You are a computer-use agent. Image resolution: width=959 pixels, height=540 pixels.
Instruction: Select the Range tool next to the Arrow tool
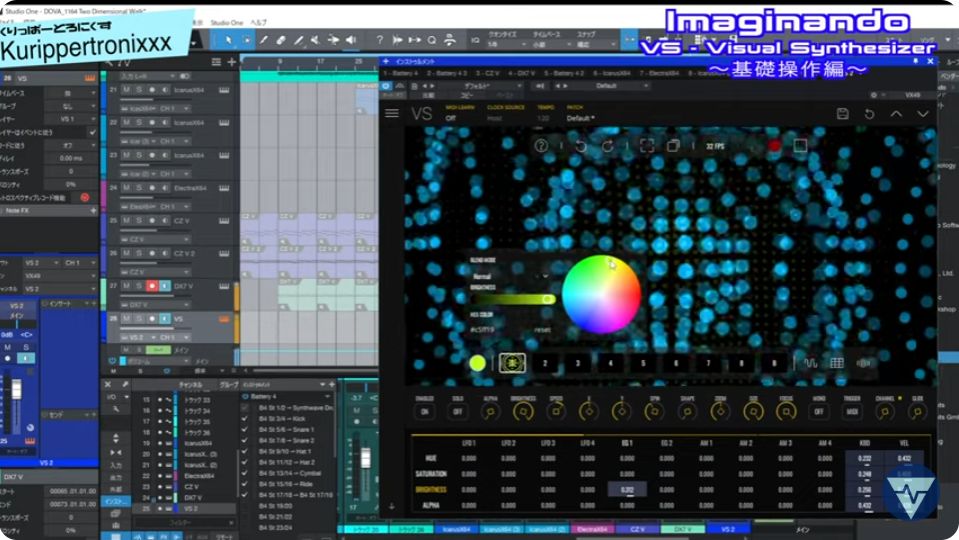[x=246, y=40]
